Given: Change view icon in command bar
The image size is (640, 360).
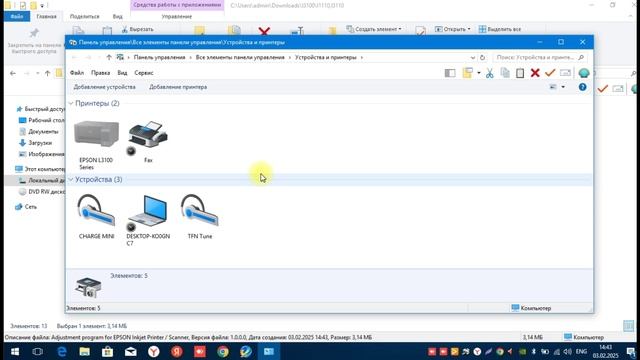Looking at the screenshot, I should click(x=553, y=87).
